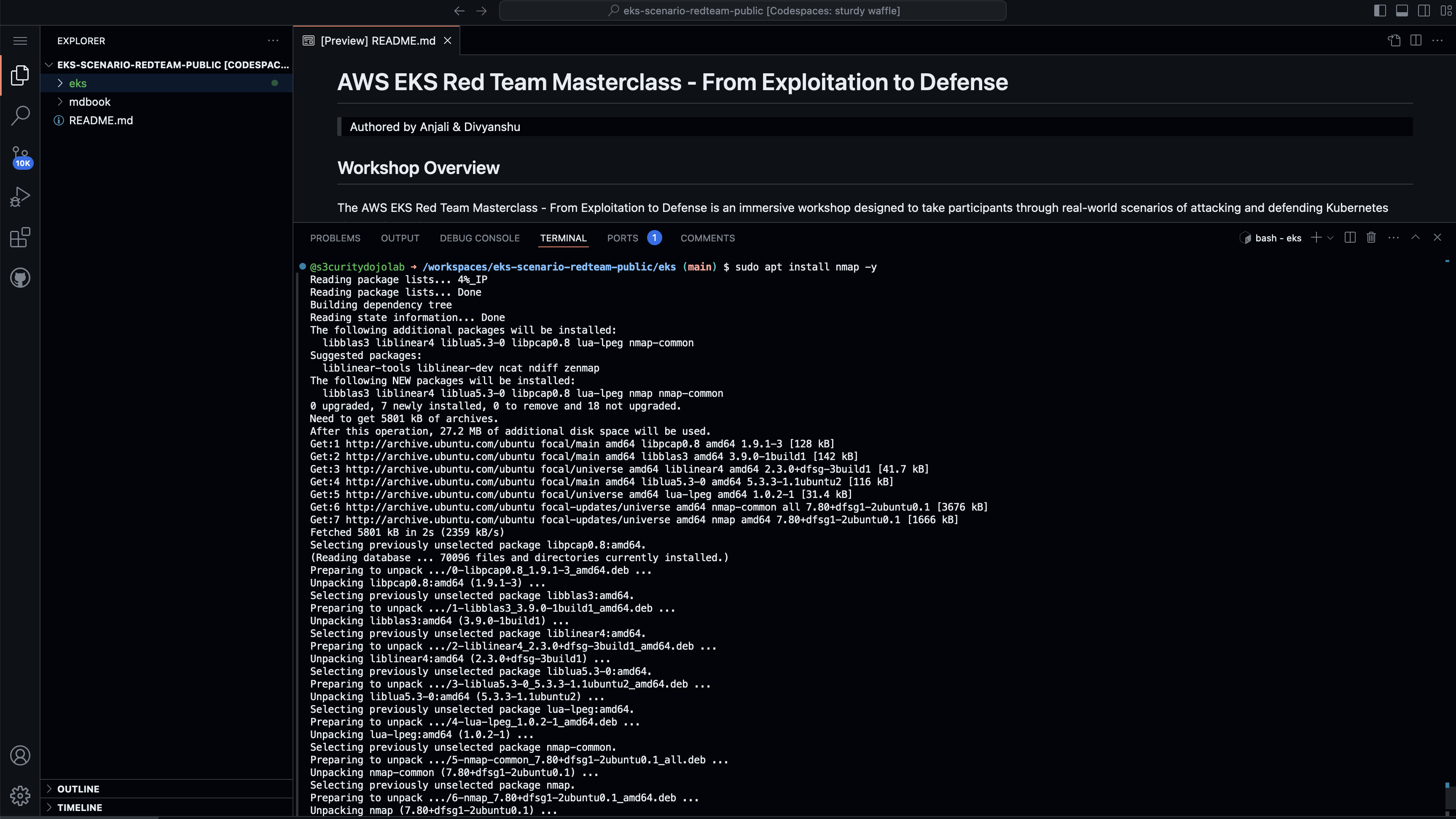Split the terminal pane
The width and height of the screenshot is (1456, 819).
(1350, 238)
